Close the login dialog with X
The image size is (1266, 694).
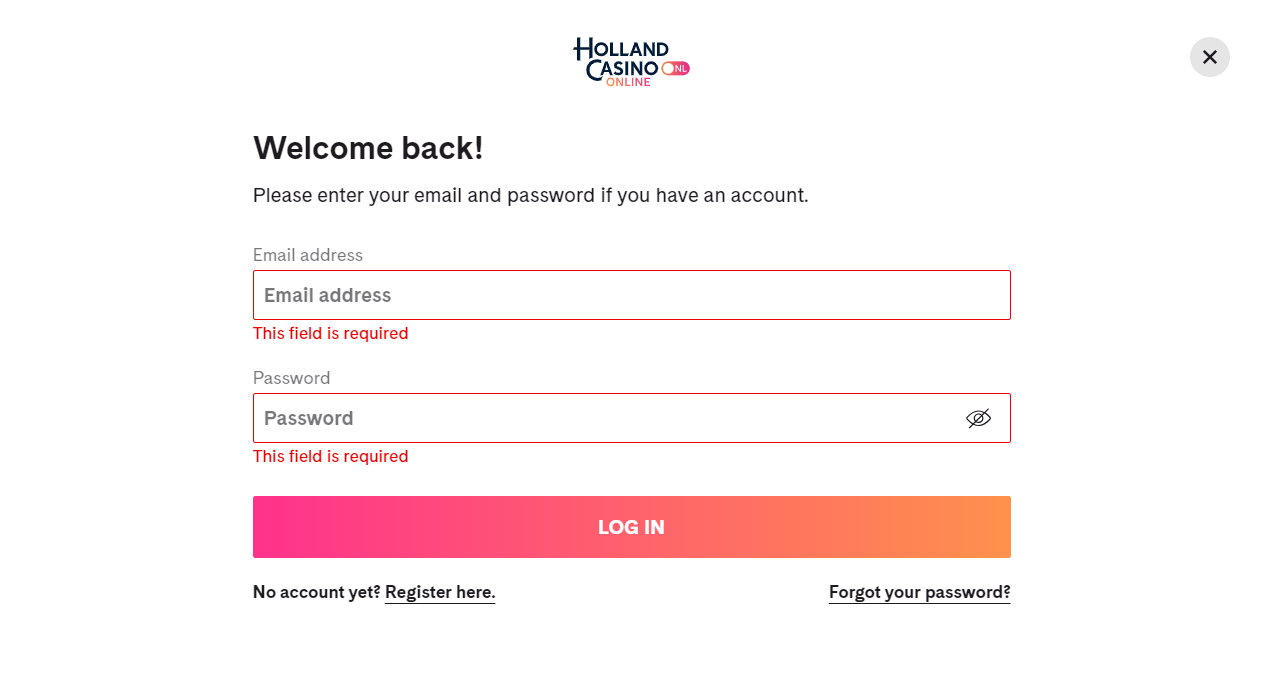1209,57
